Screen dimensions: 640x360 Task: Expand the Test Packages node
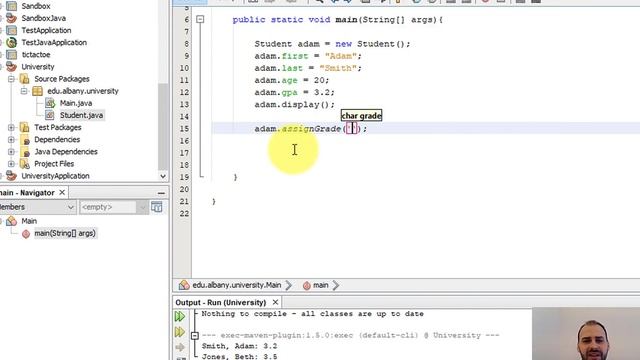11,127
